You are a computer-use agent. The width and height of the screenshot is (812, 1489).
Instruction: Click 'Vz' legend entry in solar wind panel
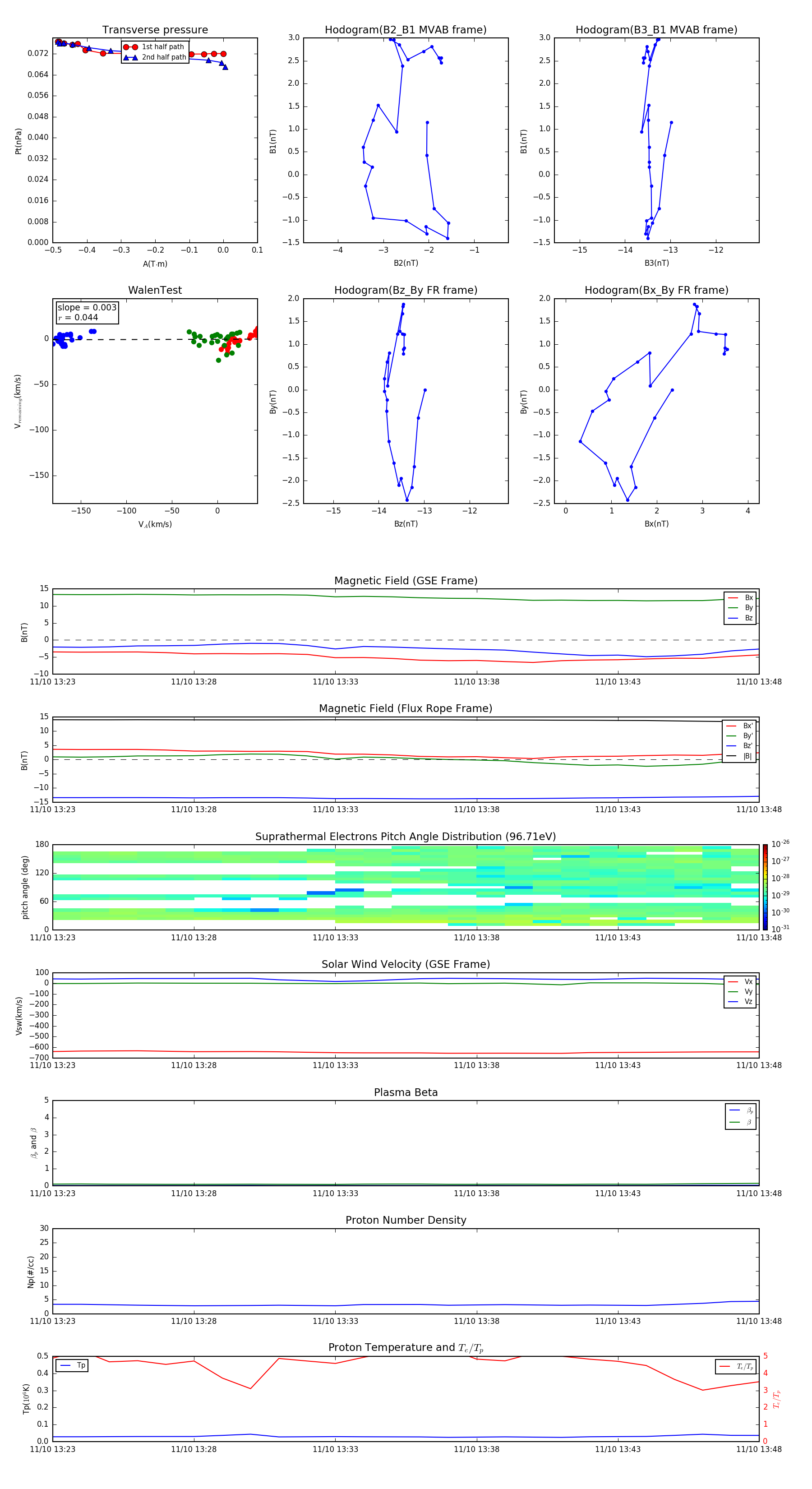coord(740,1002)
